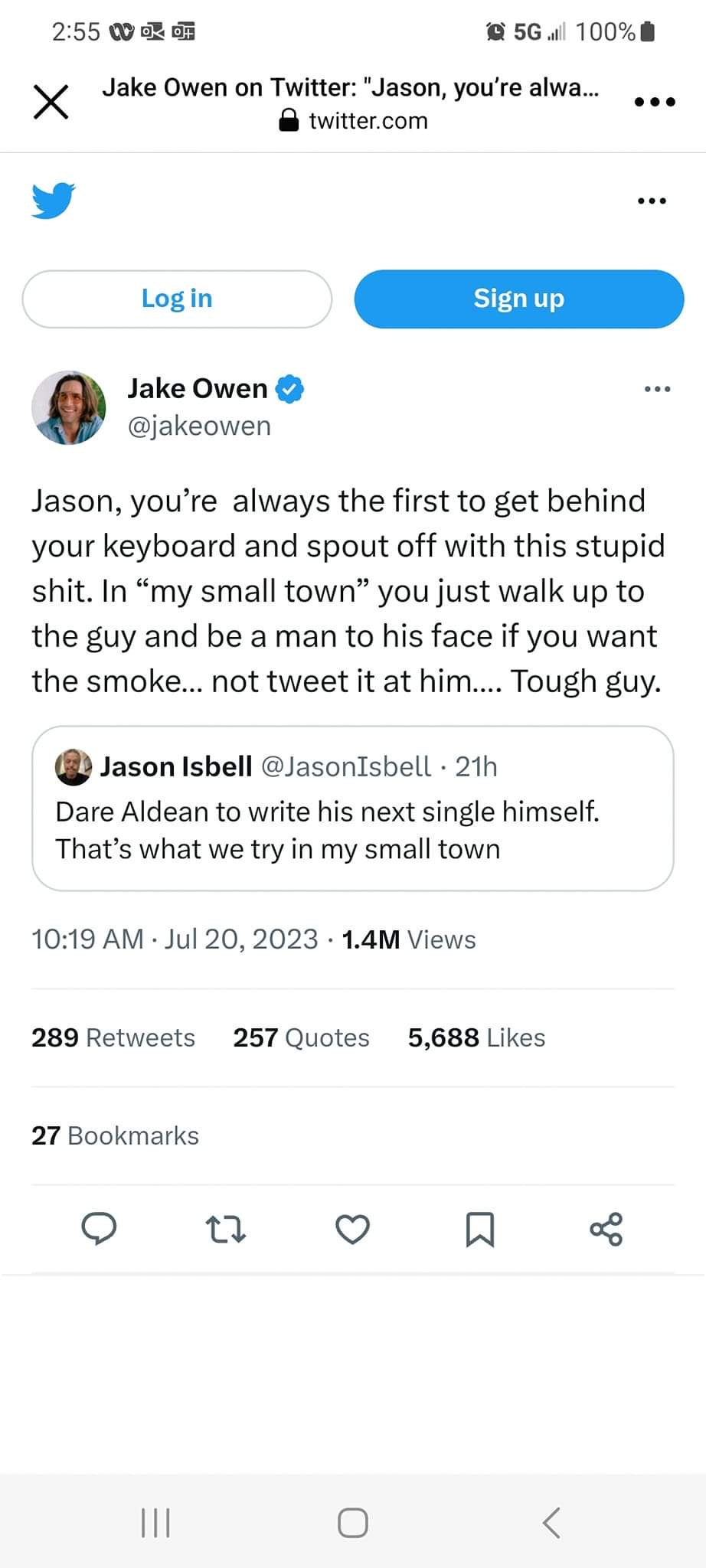Tap the retweet arrows icon
Viewport: 706px width, 1568px height.
click(226, 1229)
